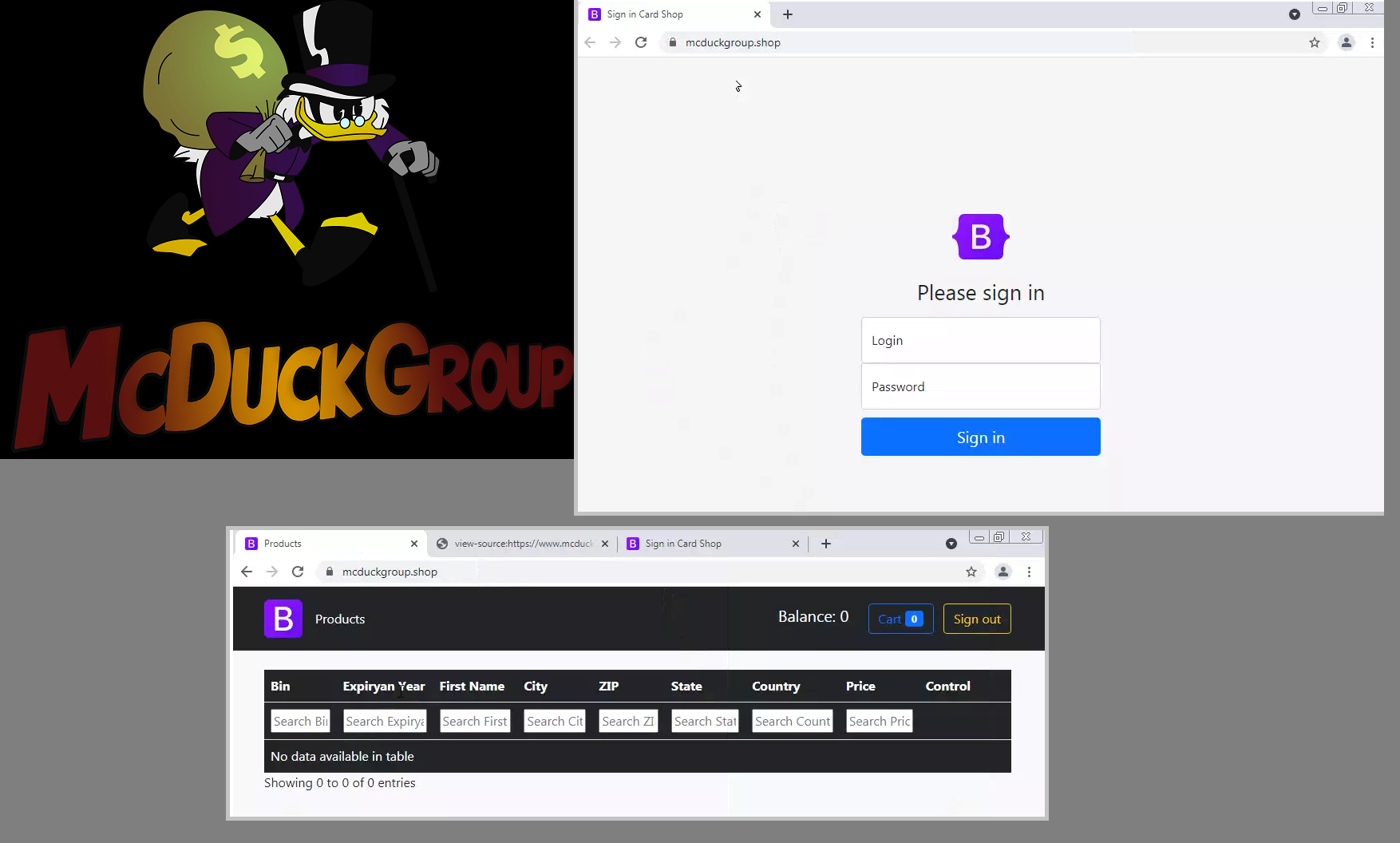Sort the table by Expiryan Year column

point(384,686)
